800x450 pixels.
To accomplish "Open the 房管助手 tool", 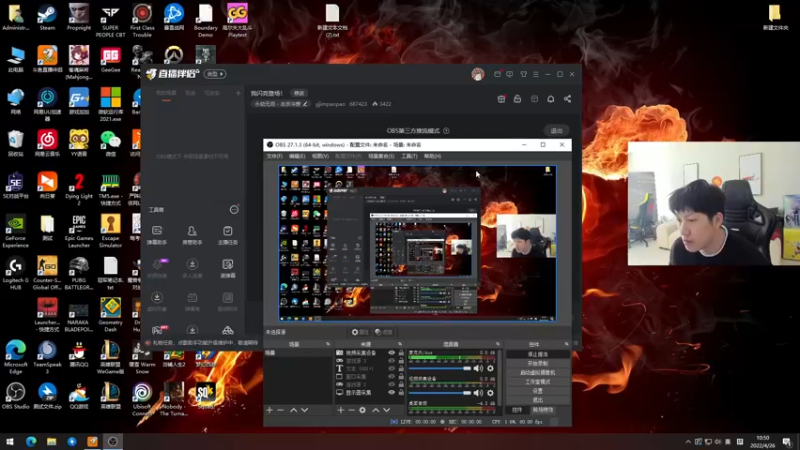I will click(192, 233).
